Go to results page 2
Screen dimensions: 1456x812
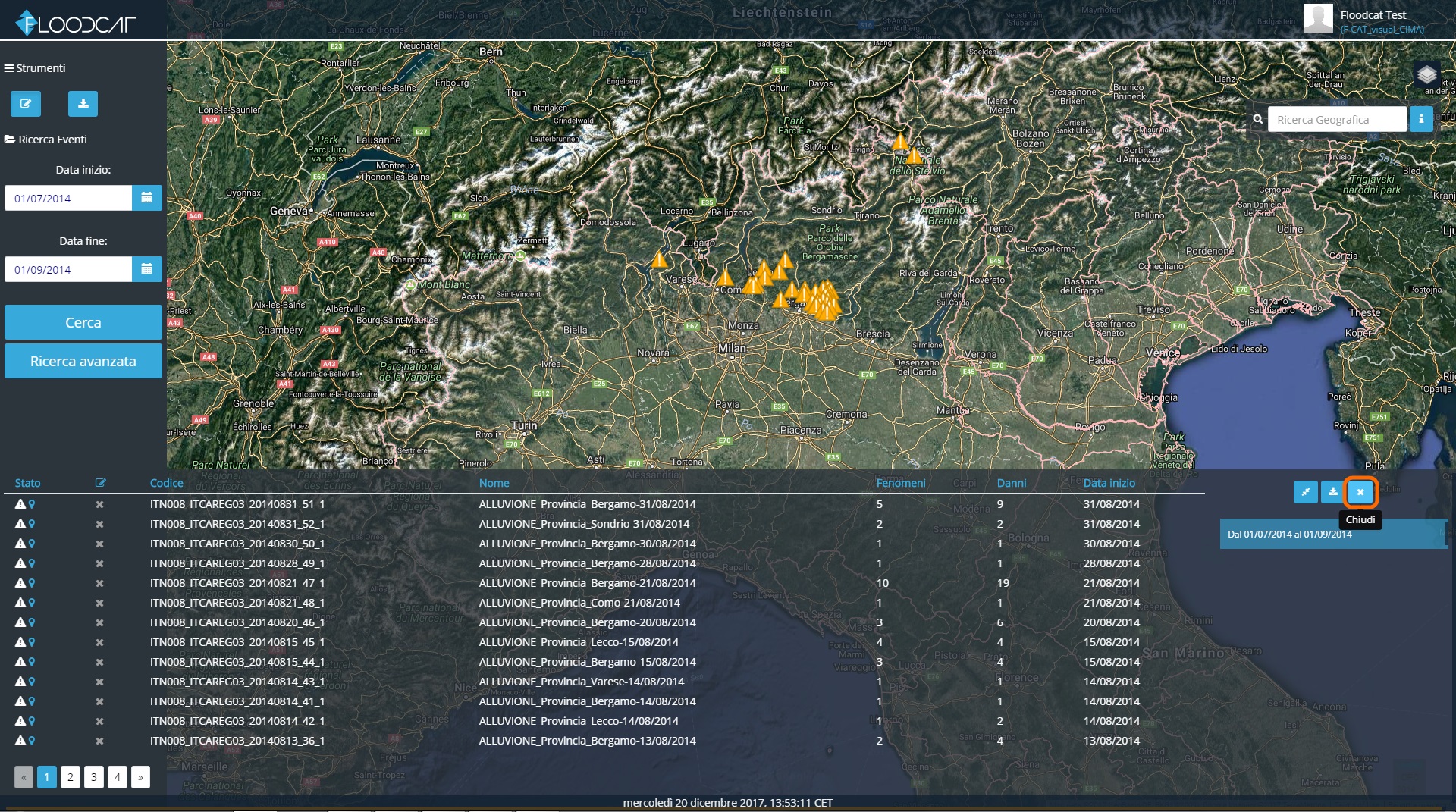(71, 777)
